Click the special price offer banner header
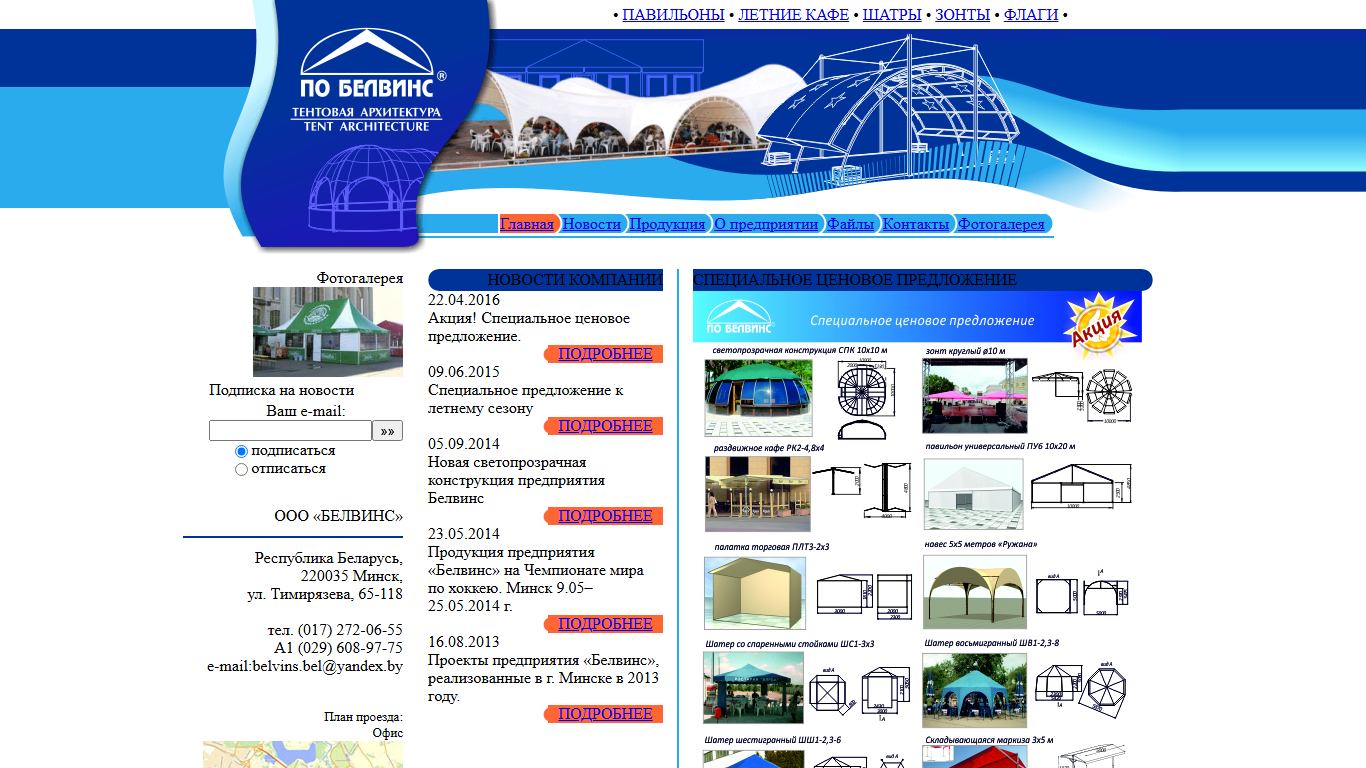Screen dimensions: 1366x768 (x=917, y=317)
